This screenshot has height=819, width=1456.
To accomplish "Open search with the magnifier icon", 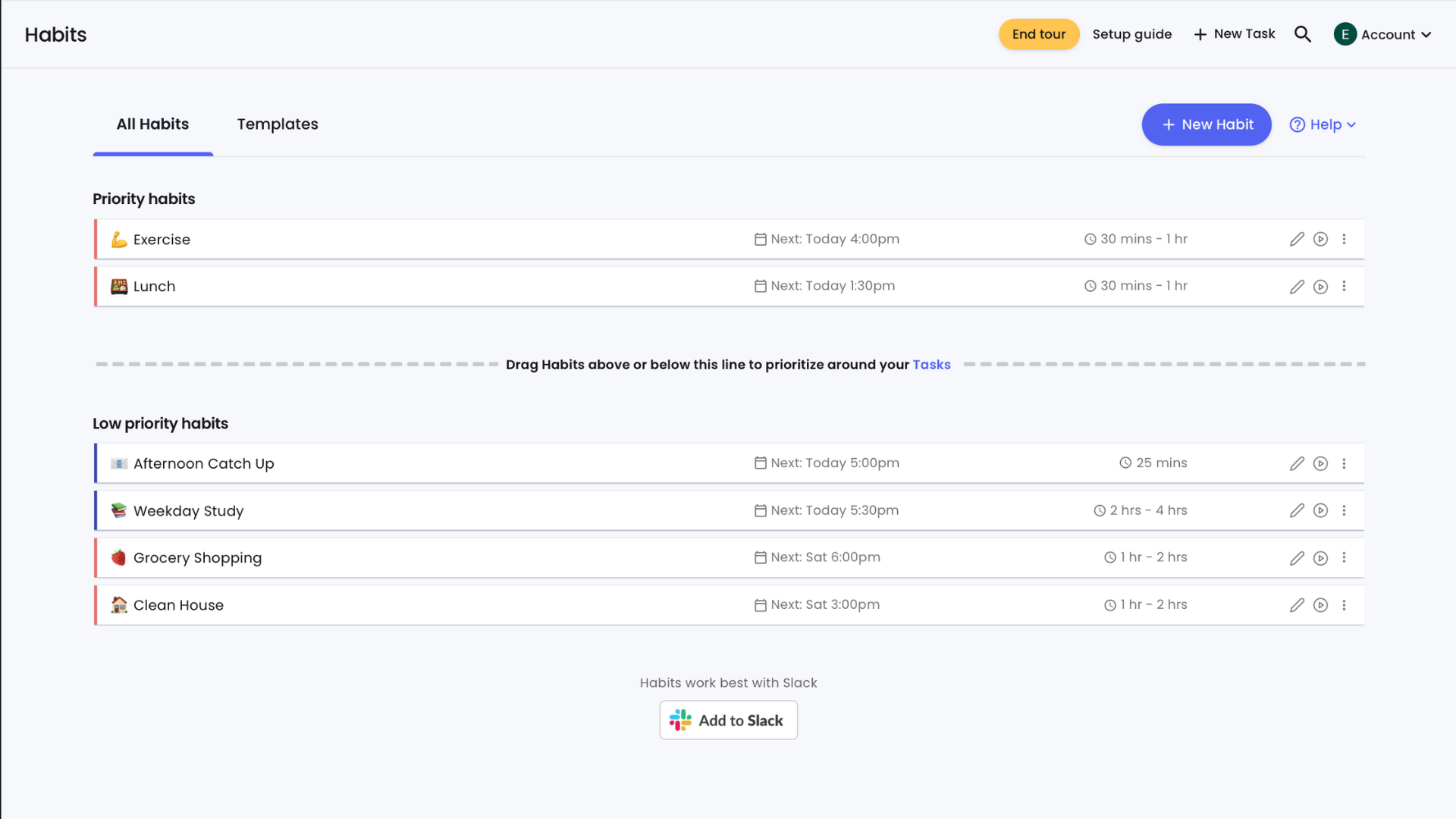I will [x=1303, y=34].
